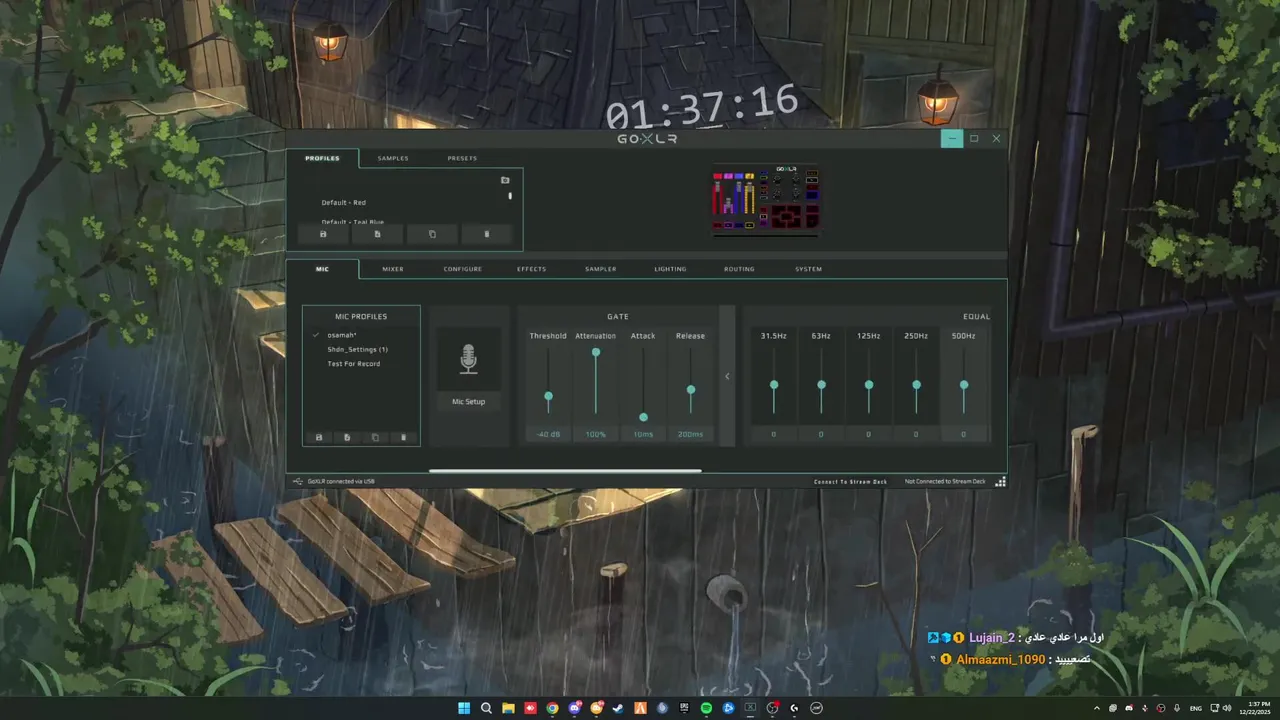Click the profiles list scrollbar
The width and height of the screenshot is (1280, 720).
(x=510, y=196)
